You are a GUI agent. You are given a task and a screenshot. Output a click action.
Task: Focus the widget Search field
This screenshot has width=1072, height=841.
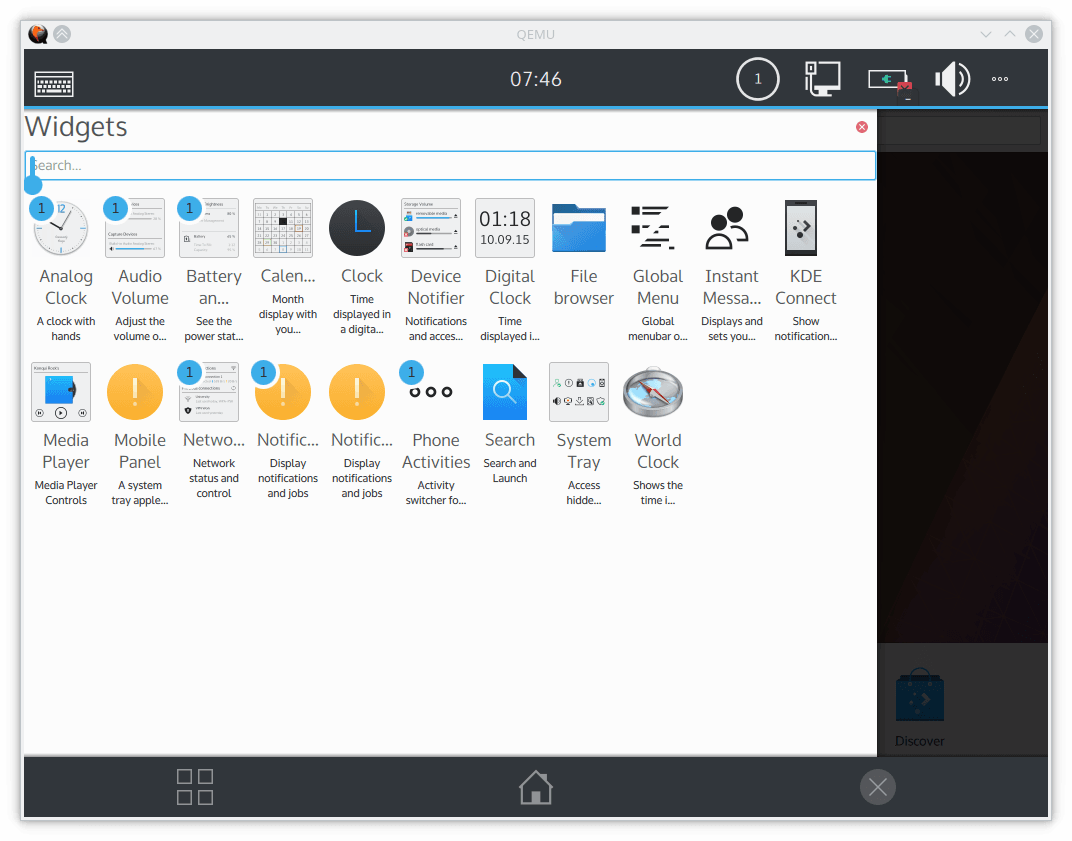pyautogui.click(x=450, y=165)
